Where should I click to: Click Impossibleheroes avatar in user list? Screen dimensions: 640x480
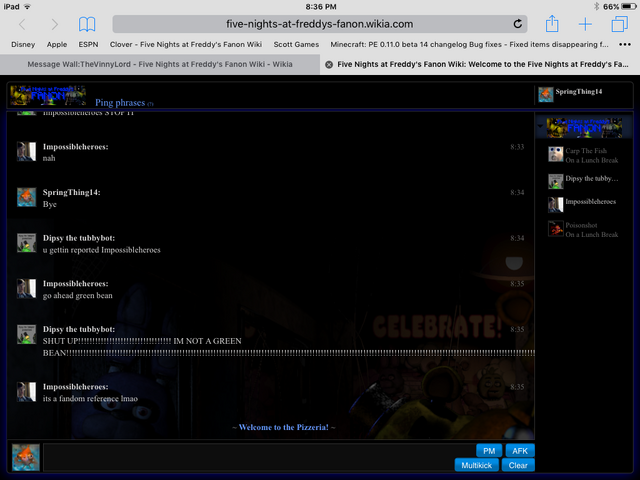click(556, 204)
